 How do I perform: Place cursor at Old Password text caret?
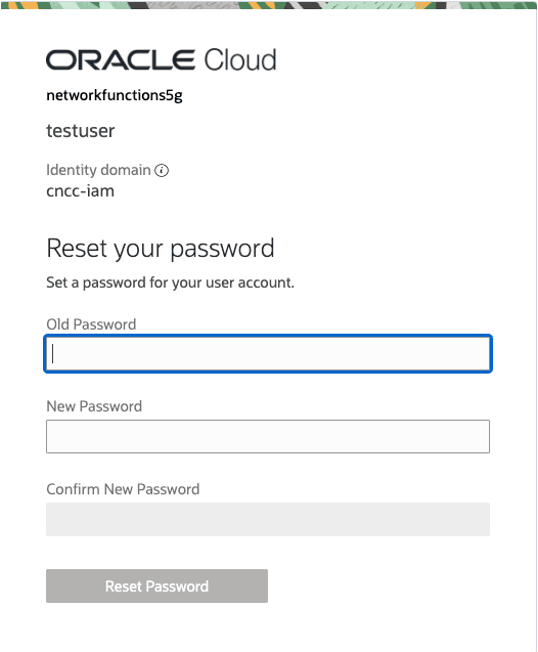pos(53,354)
